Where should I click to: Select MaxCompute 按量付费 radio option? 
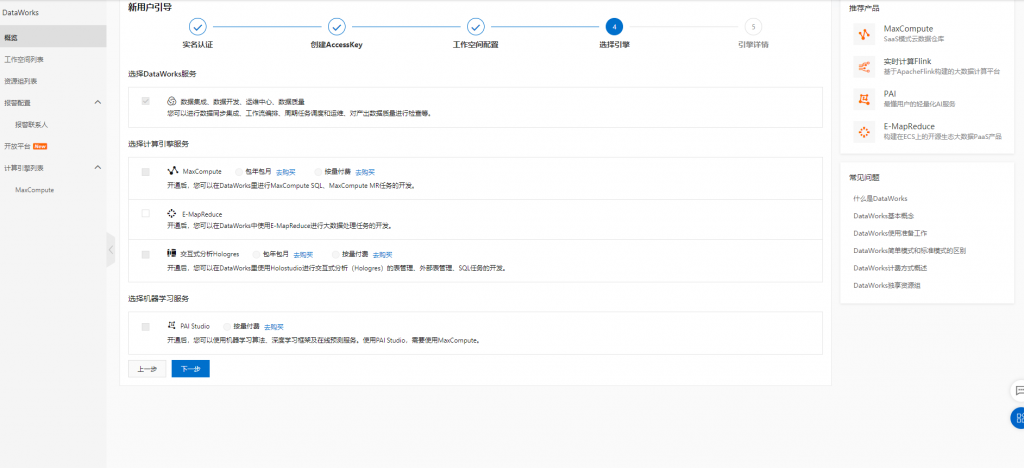[318, 172]
